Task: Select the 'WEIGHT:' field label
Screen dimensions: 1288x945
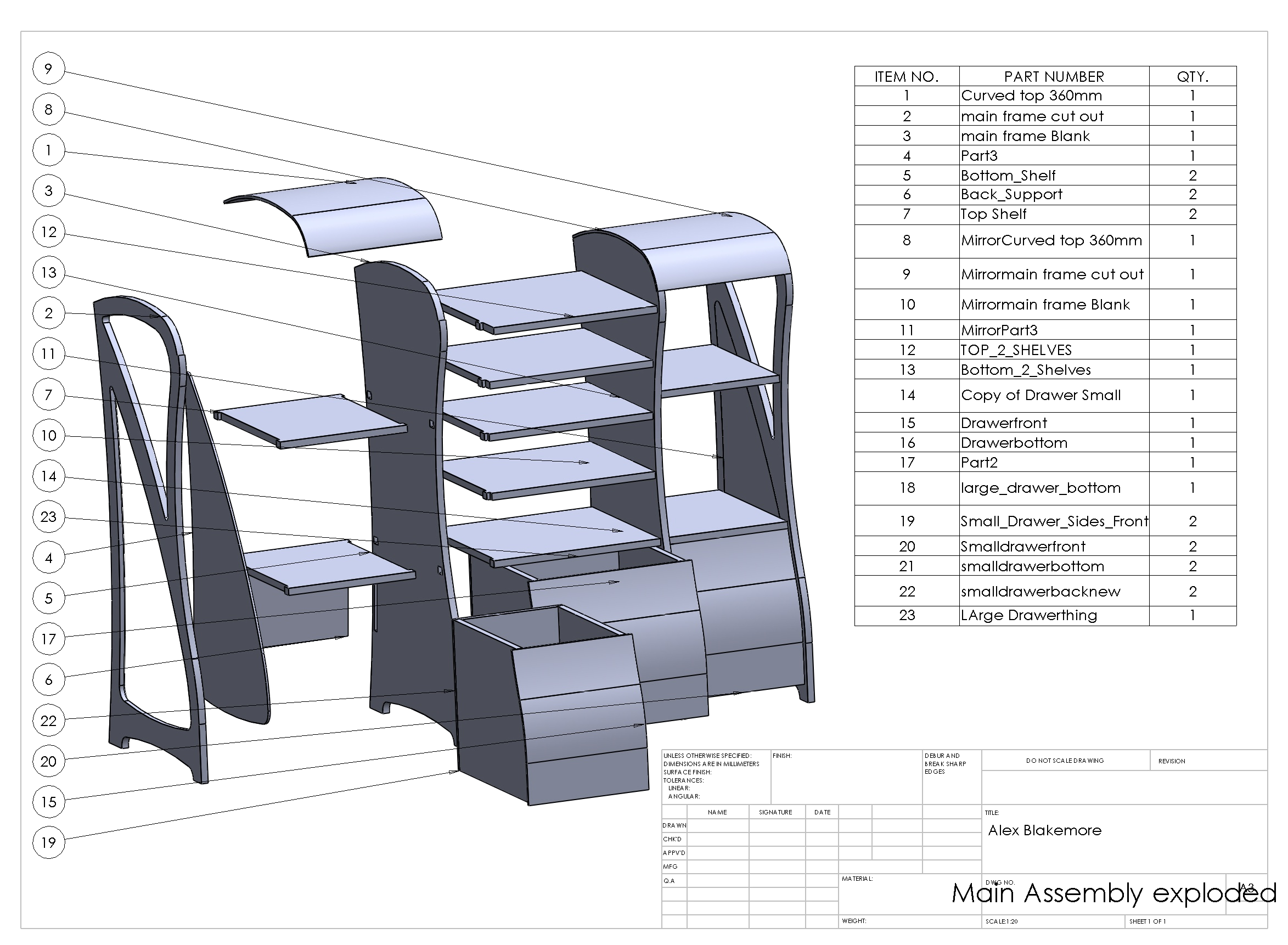Action: pyautogui.click(x=854, y=921)
